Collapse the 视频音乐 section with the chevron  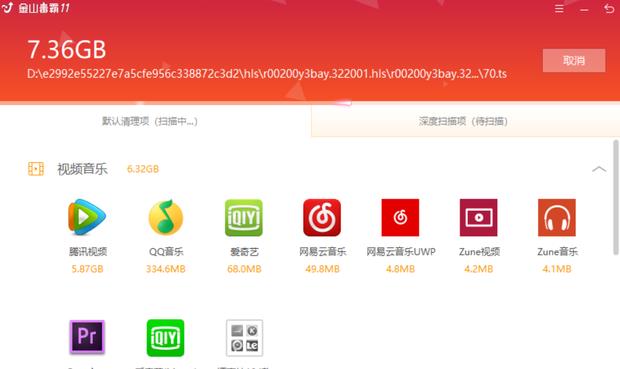[x=599, y=169]
